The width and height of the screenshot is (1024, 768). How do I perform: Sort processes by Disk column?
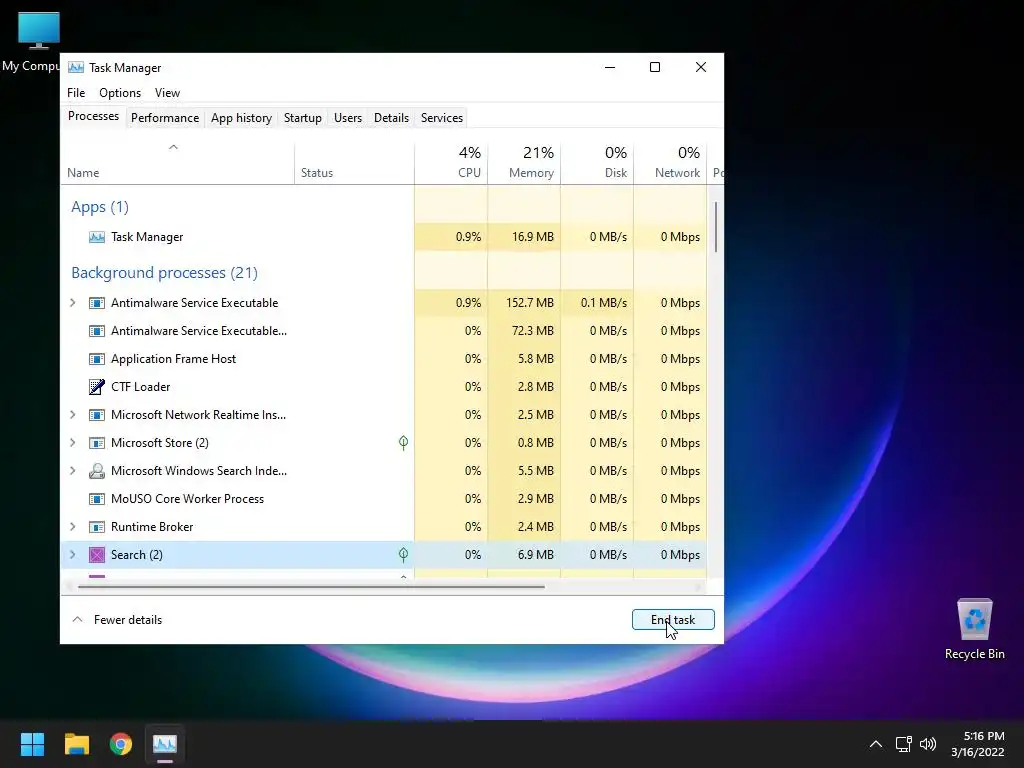[598, 163]
